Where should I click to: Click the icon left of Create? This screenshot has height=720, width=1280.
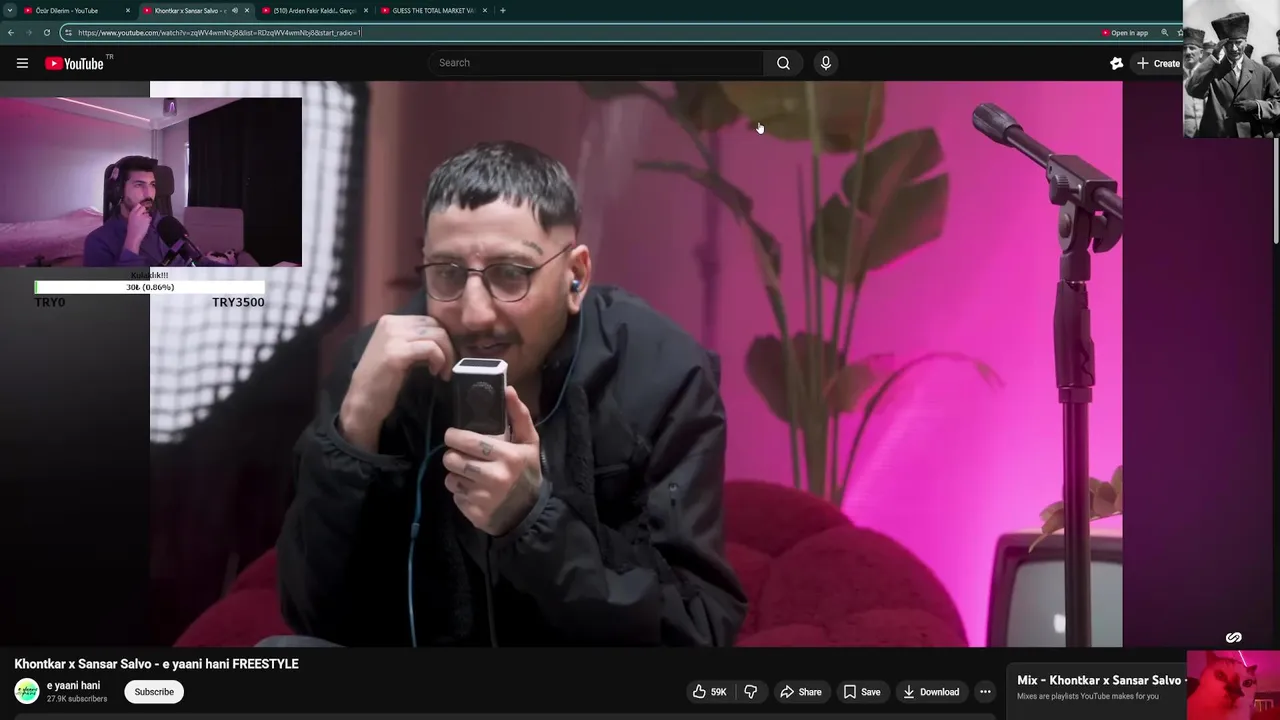pyautogui.click(x=1116, y=63)
